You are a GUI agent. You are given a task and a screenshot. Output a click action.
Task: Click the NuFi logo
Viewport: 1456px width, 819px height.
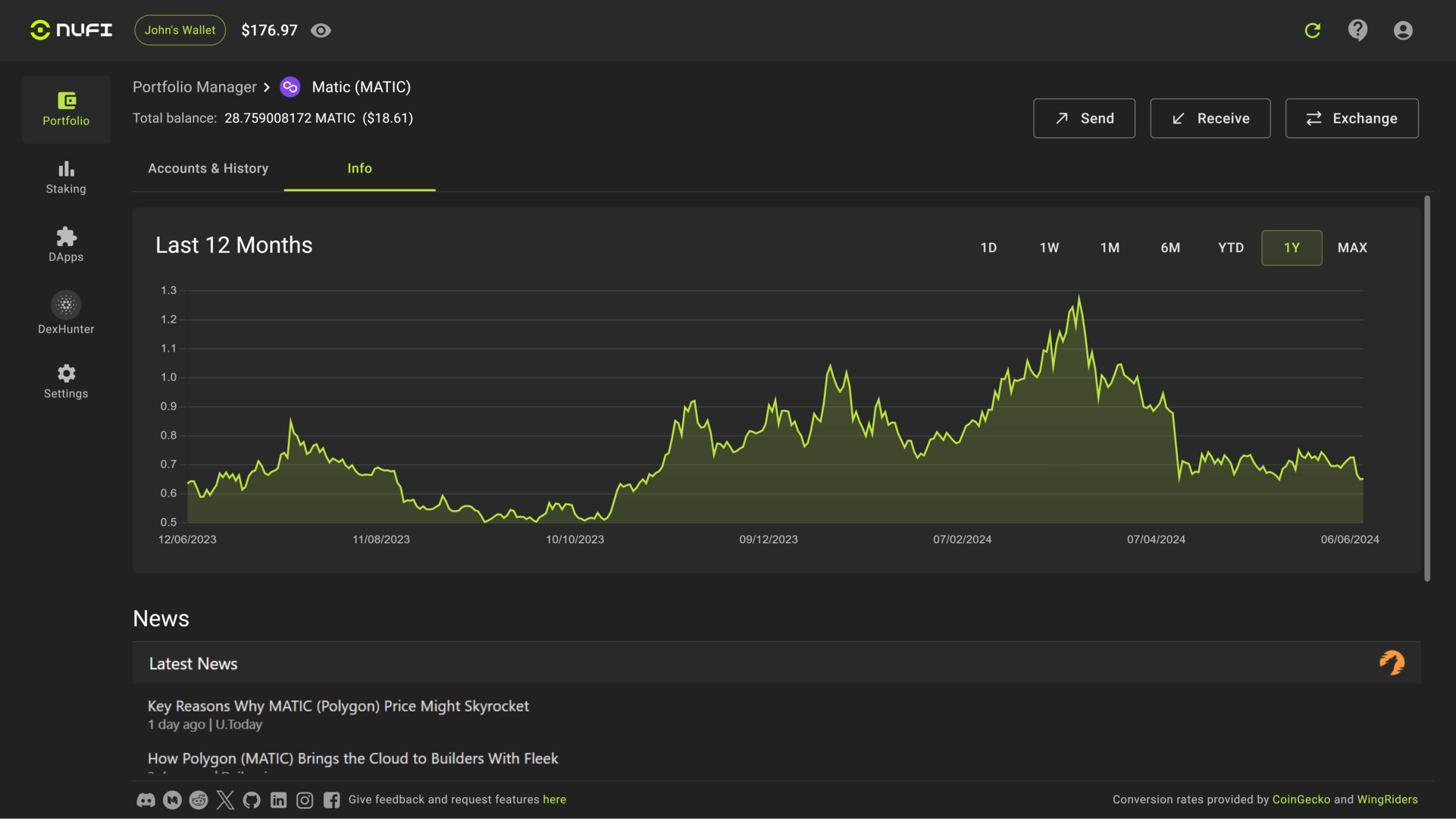pyautogui.click(x=71, y=30)
